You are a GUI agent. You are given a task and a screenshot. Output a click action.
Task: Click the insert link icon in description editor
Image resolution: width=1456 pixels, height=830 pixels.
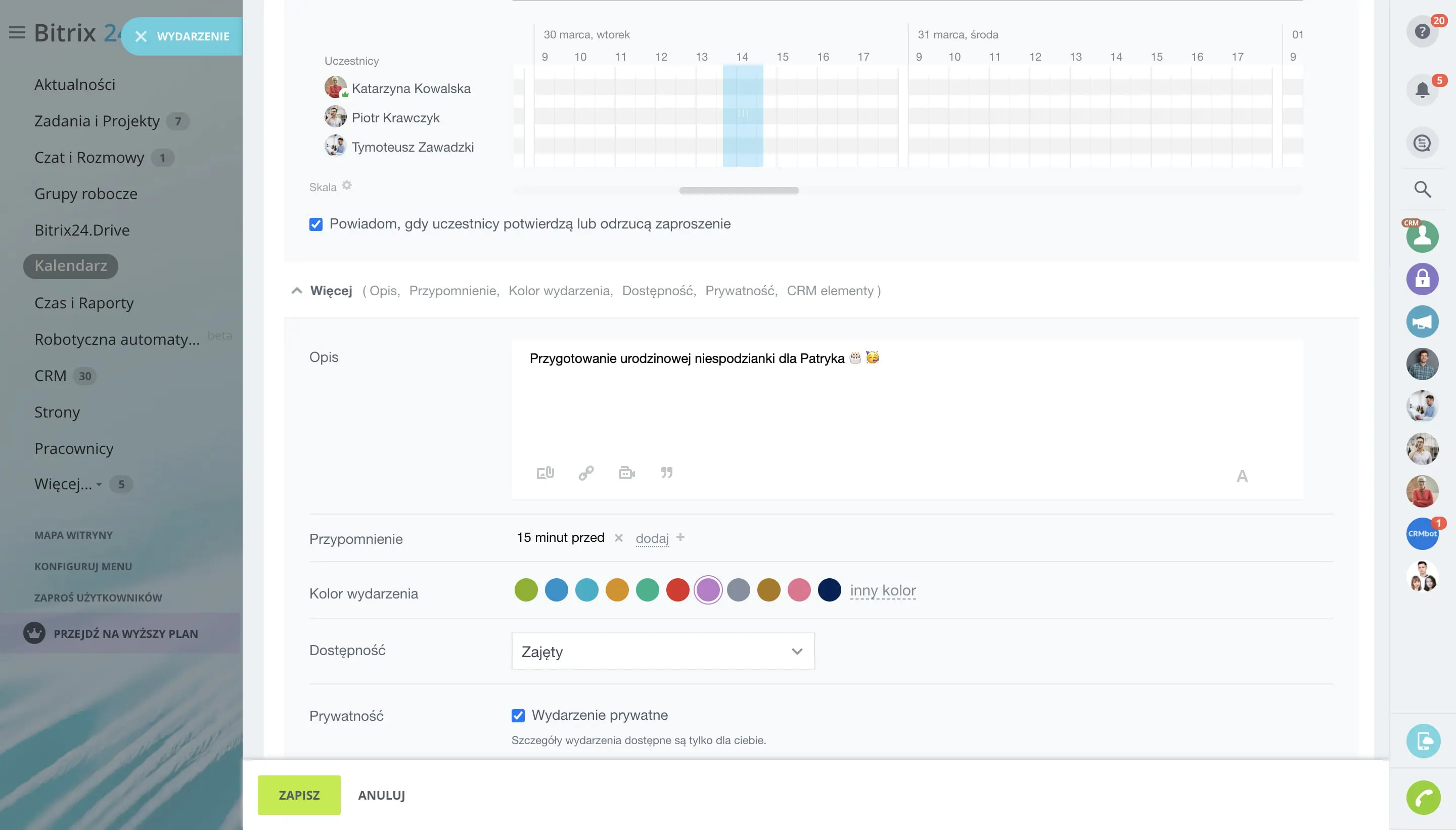(x=586, y=473)
